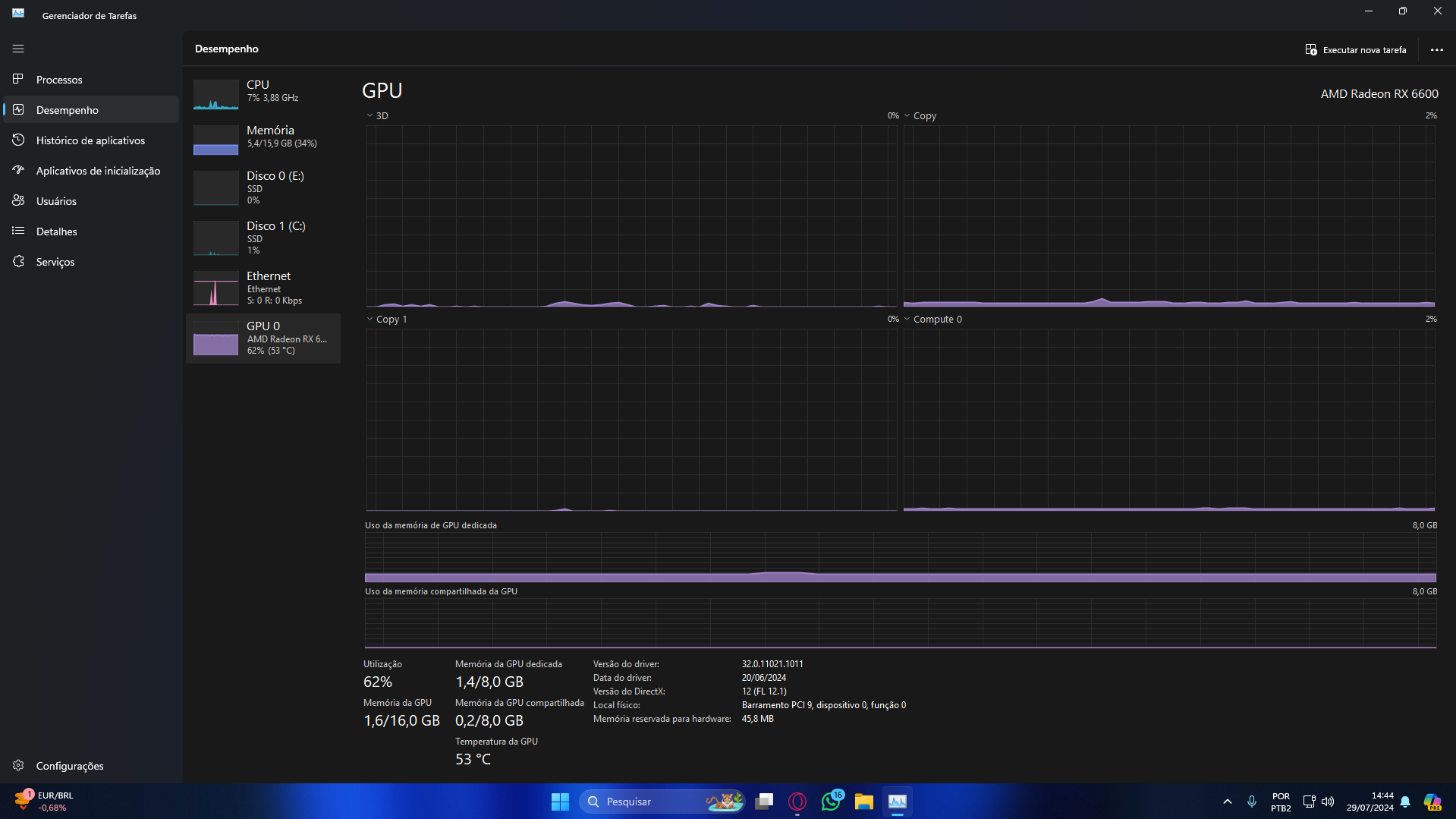
Task: Click the Usuários people icon
Action: [18, 200]
